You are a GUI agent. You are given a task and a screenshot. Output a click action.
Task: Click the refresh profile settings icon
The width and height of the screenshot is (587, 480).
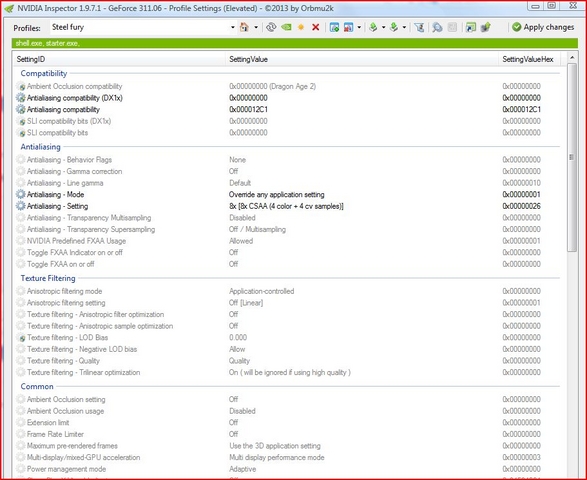point(271,27)
